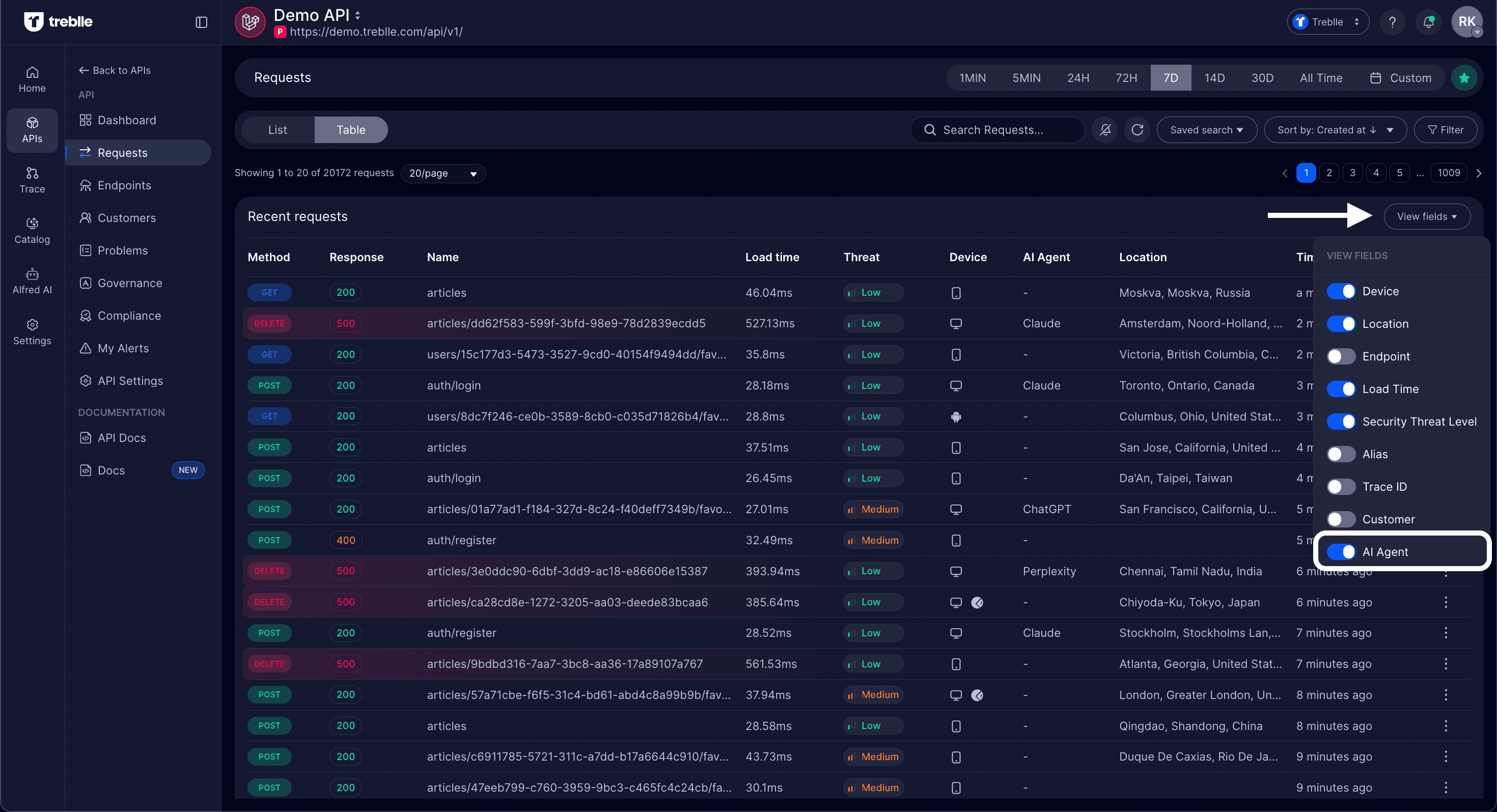
Task: Open the Catalog section
Action: pyautogui.click(x=32, y=230)
